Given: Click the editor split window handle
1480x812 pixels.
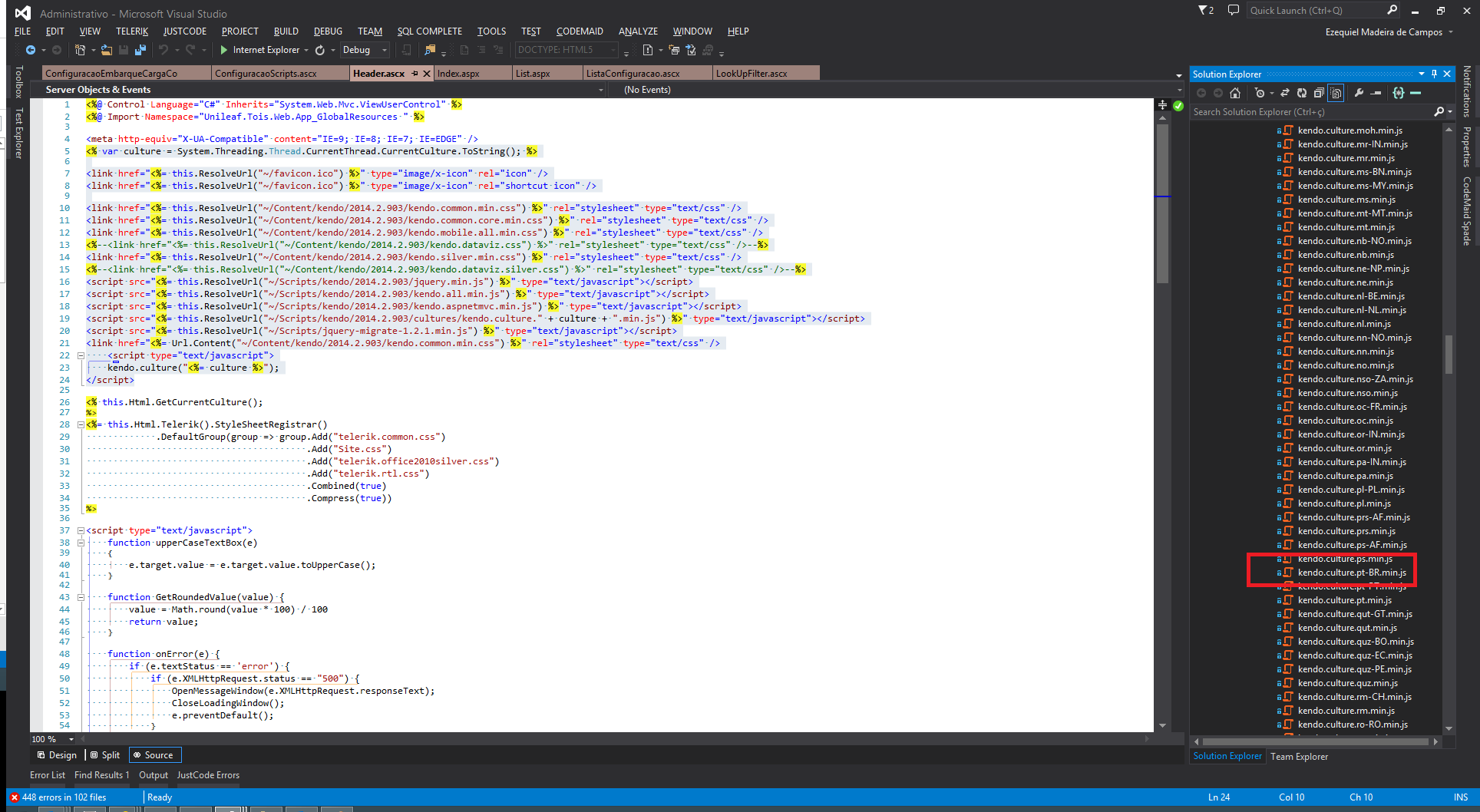Looking at the screenshot, I should pos(1162,105).
